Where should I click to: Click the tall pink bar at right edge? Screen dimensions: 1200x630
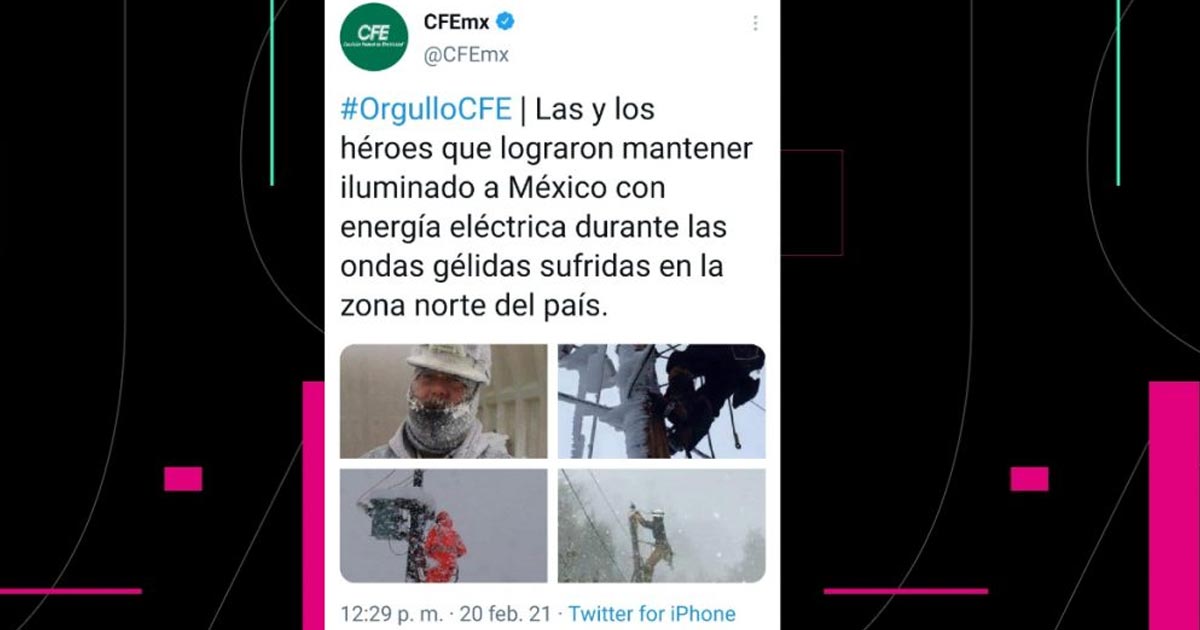click(1173, 505)
